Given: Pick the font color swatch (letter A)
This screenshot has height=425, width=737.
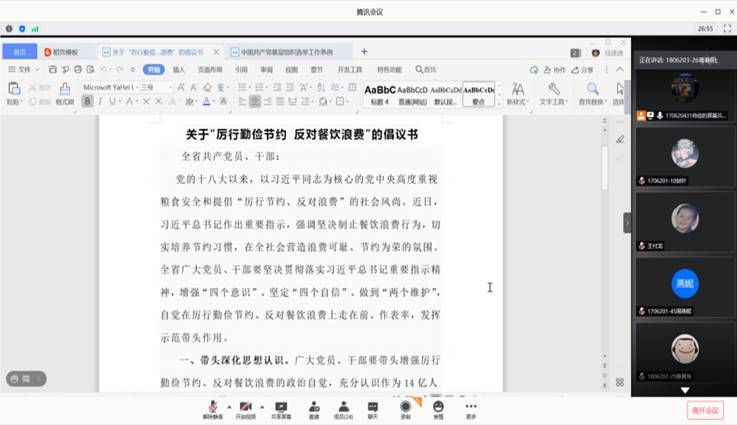Looking at the screenshot, I should [x=206, y=101].
